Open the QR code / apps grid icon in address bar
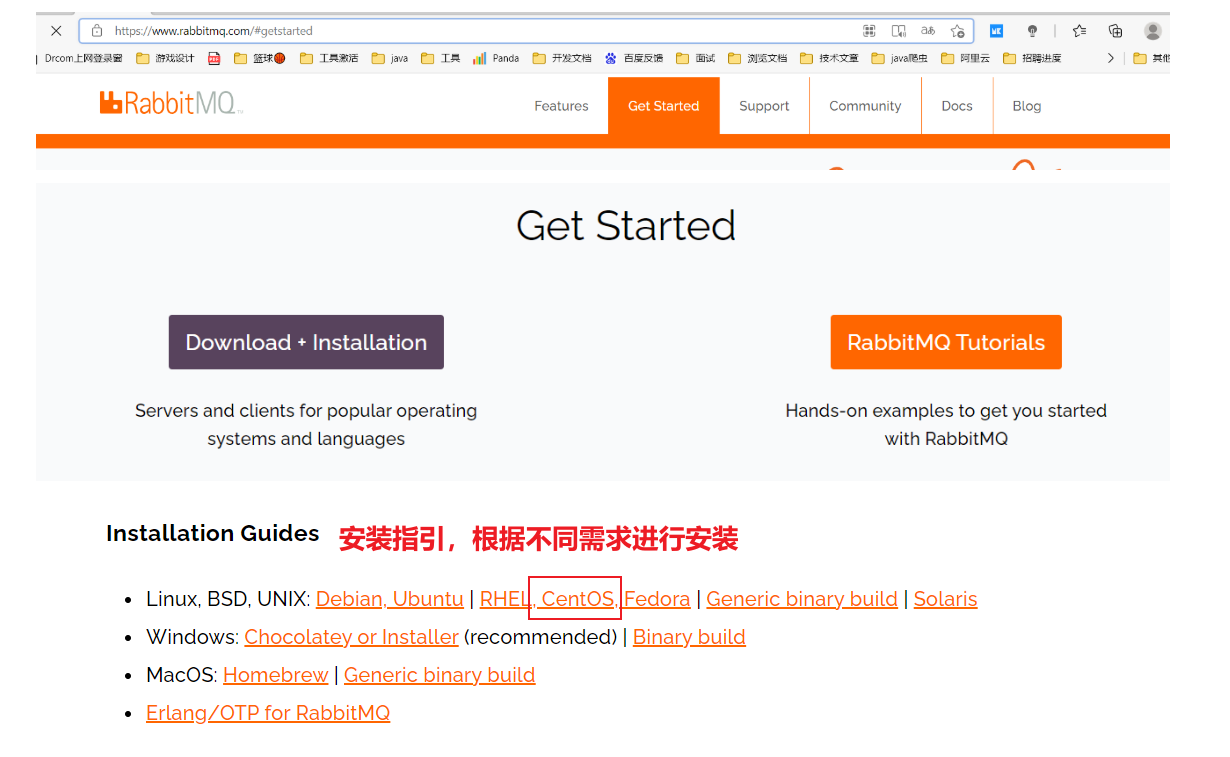1230x757 pixels. click(870, 31)
